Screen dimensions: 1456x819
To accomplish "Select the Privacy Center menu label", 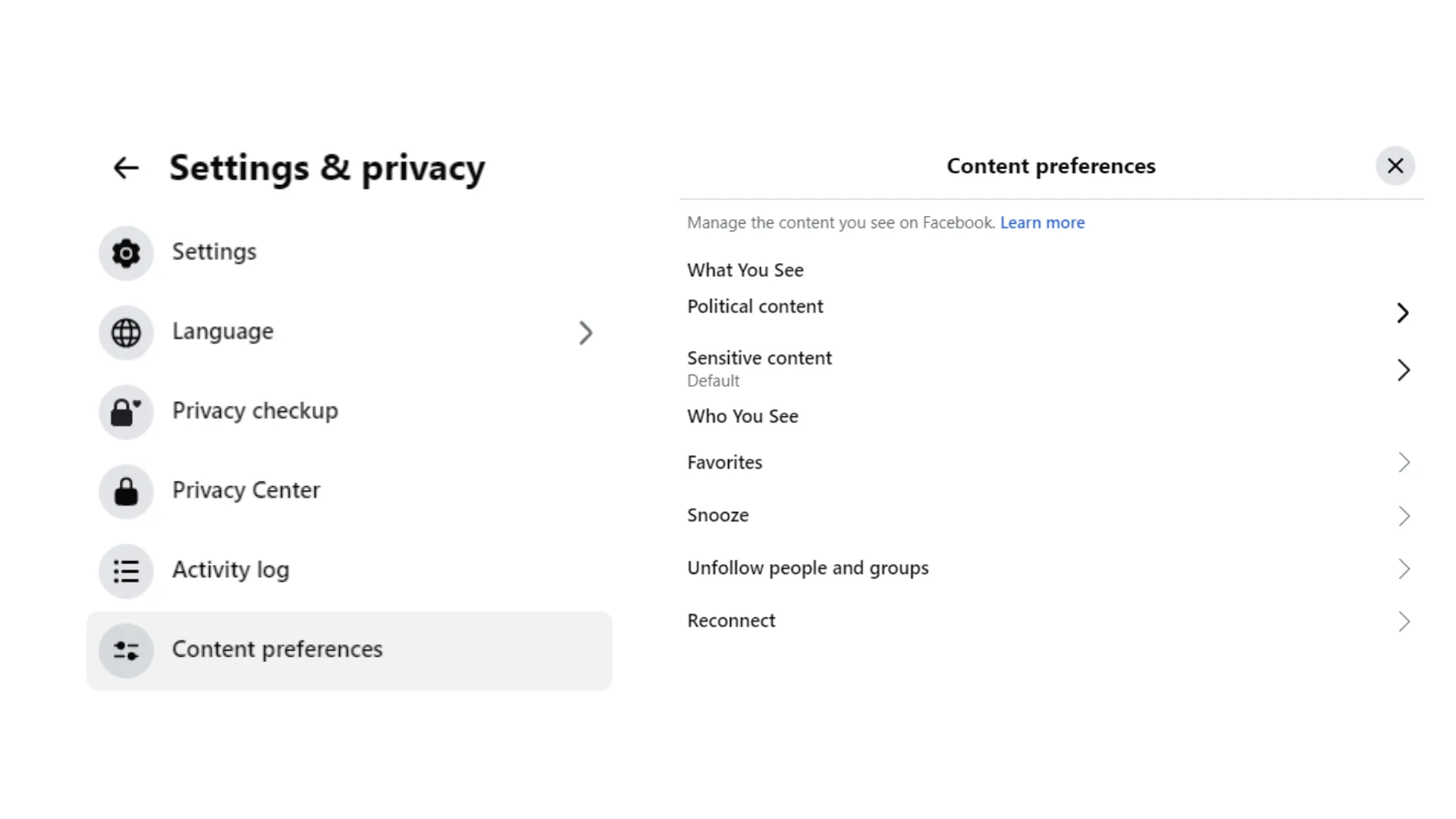I will (246, 491).
